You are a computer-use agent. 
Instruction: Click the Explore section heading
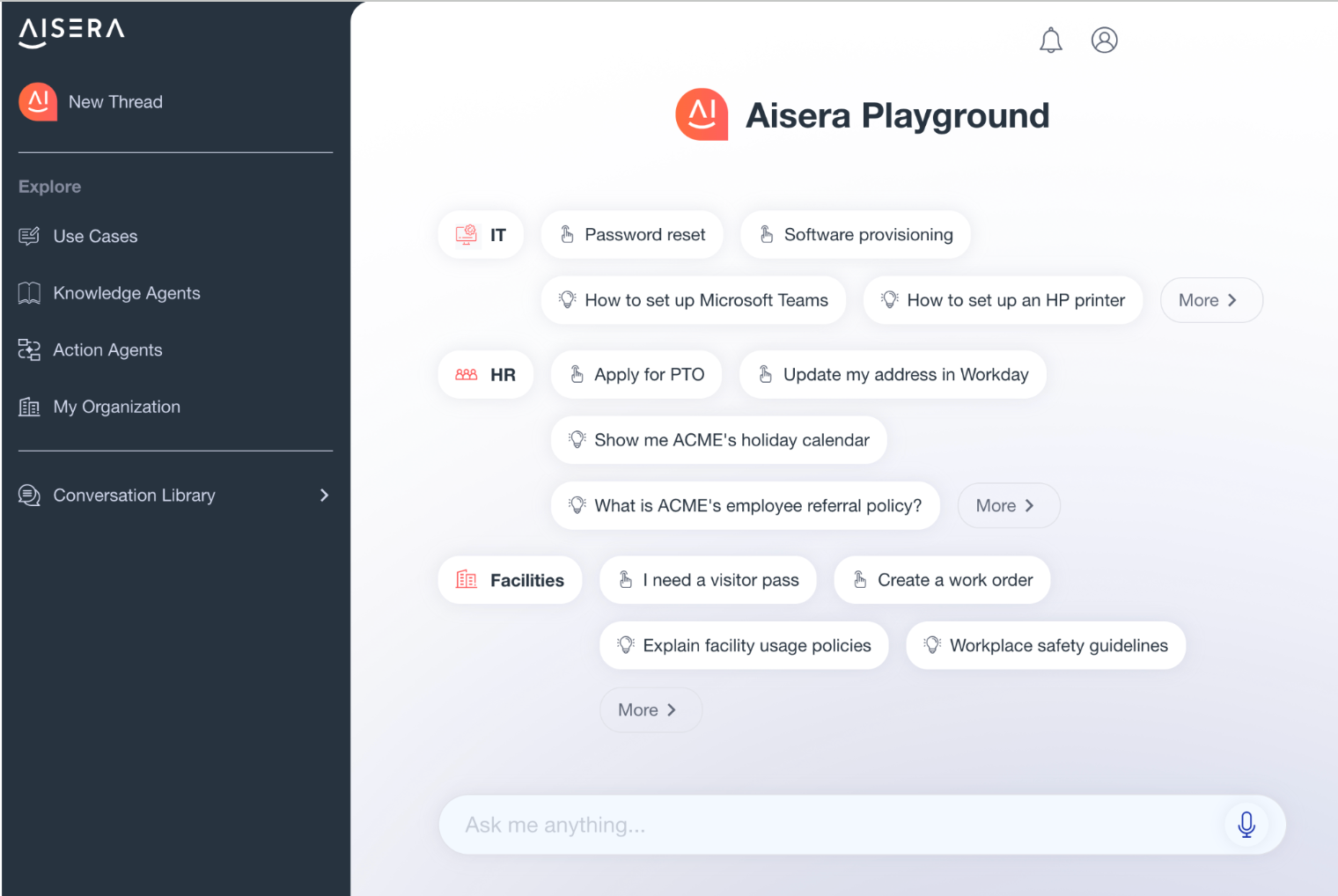(x=50, y=187)
